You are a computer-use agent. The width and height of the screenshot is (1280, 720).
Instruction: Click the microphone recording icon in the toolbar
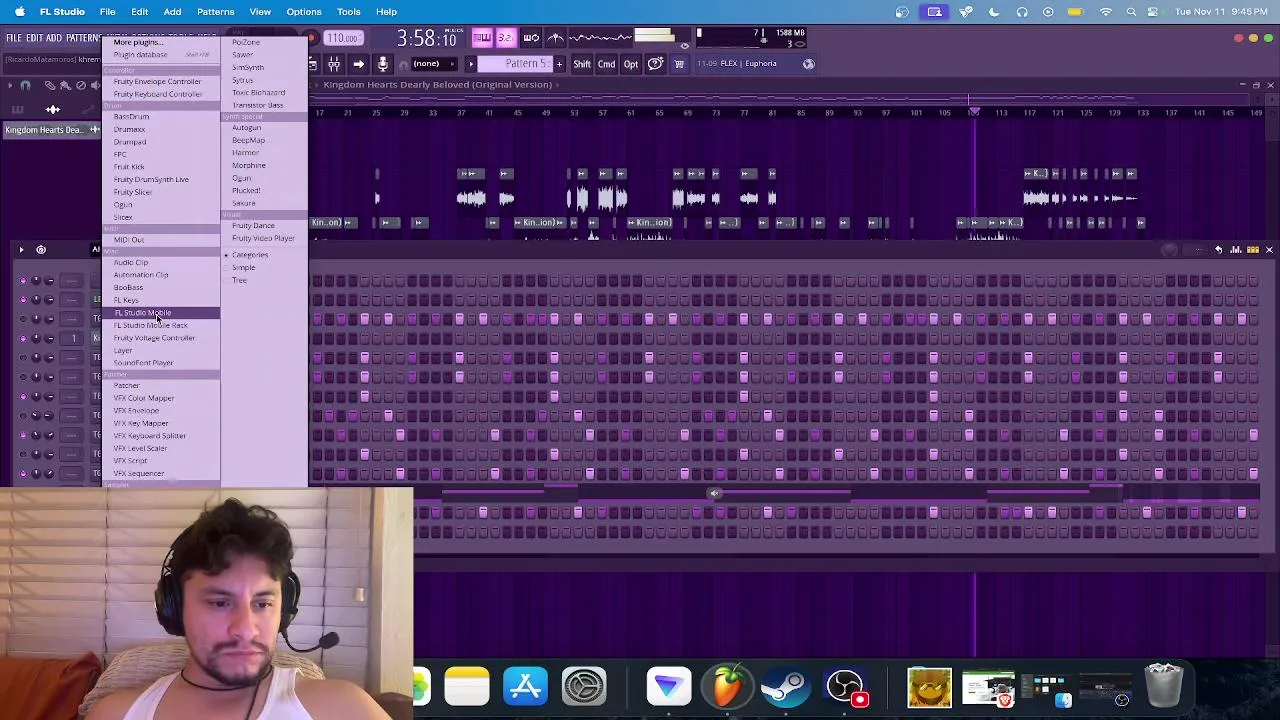pyautogui.click(x=382, y=64)
